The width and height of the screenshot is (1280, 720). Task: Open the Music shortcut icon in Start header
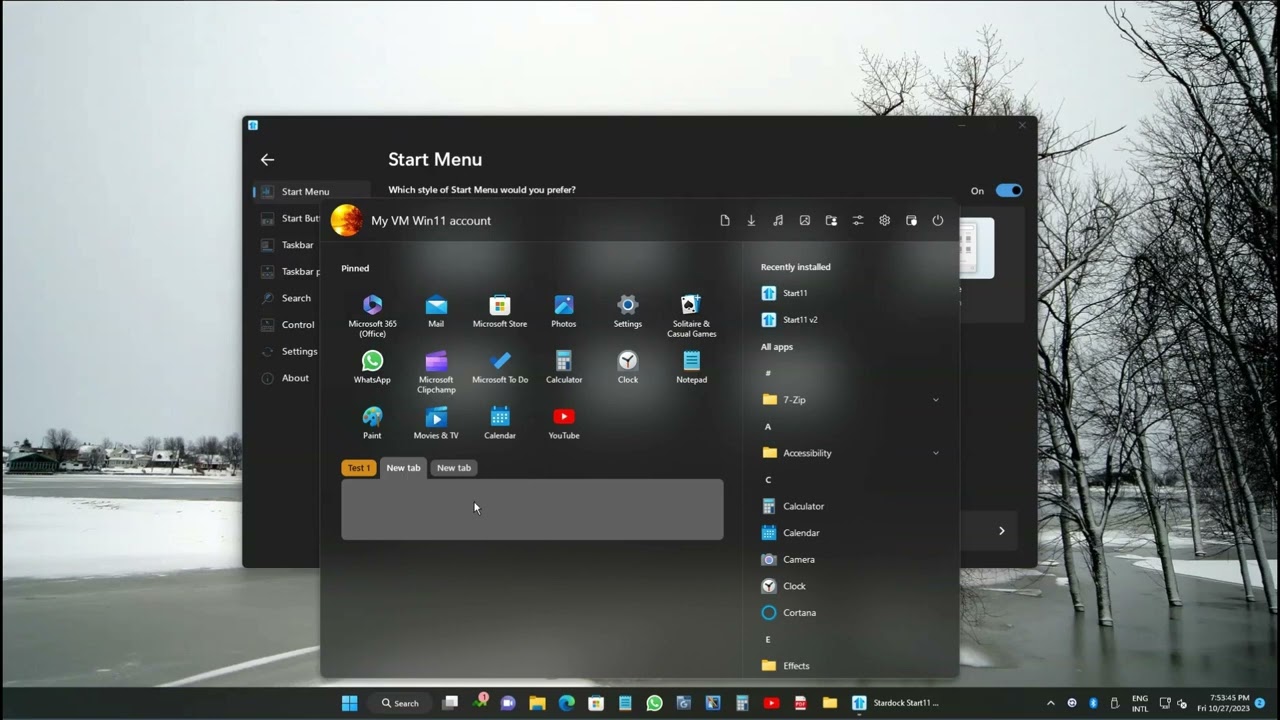coord(778,221)
